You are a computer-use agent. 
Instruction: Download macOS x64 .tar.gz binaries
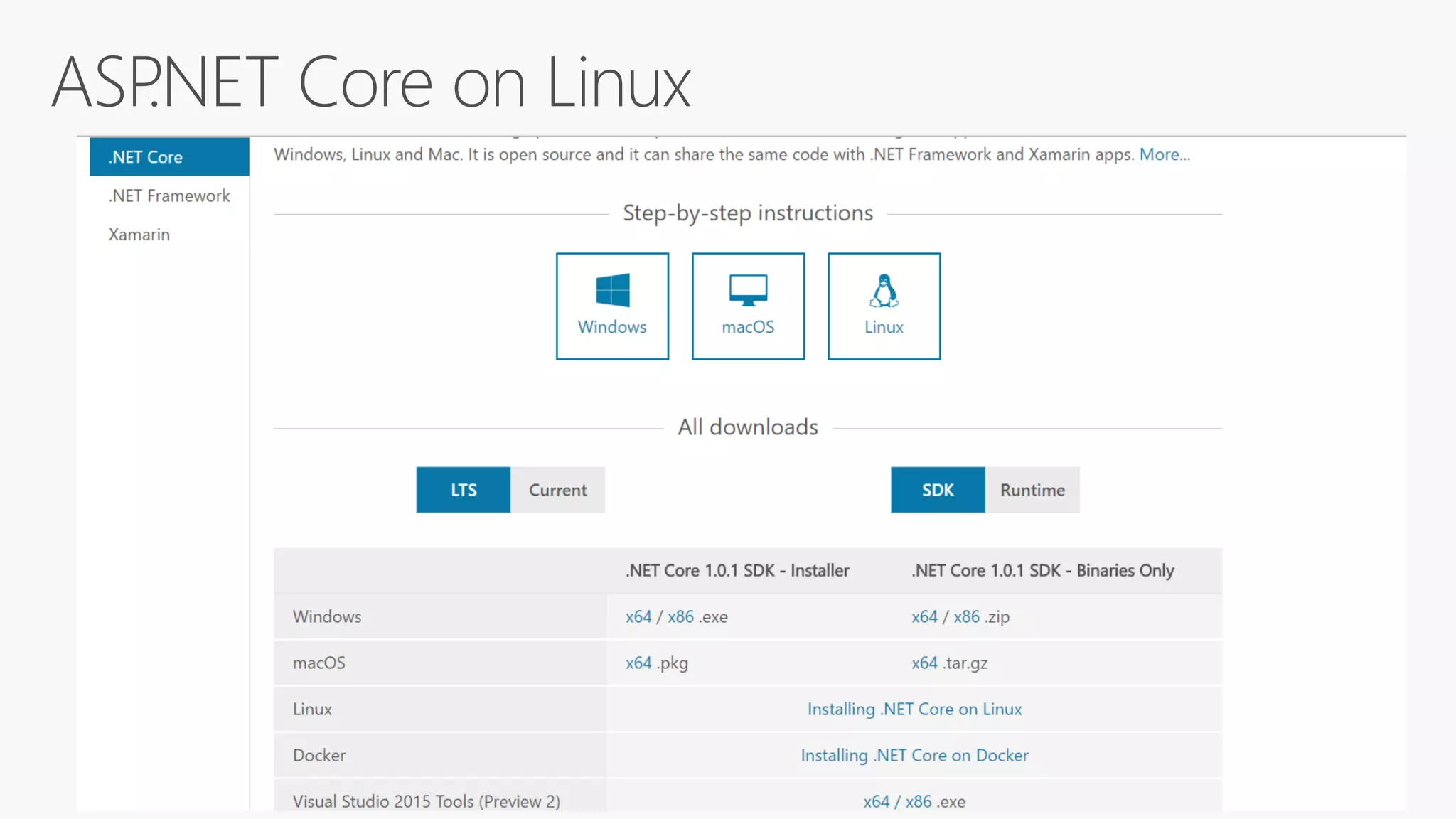click(924, 663)
